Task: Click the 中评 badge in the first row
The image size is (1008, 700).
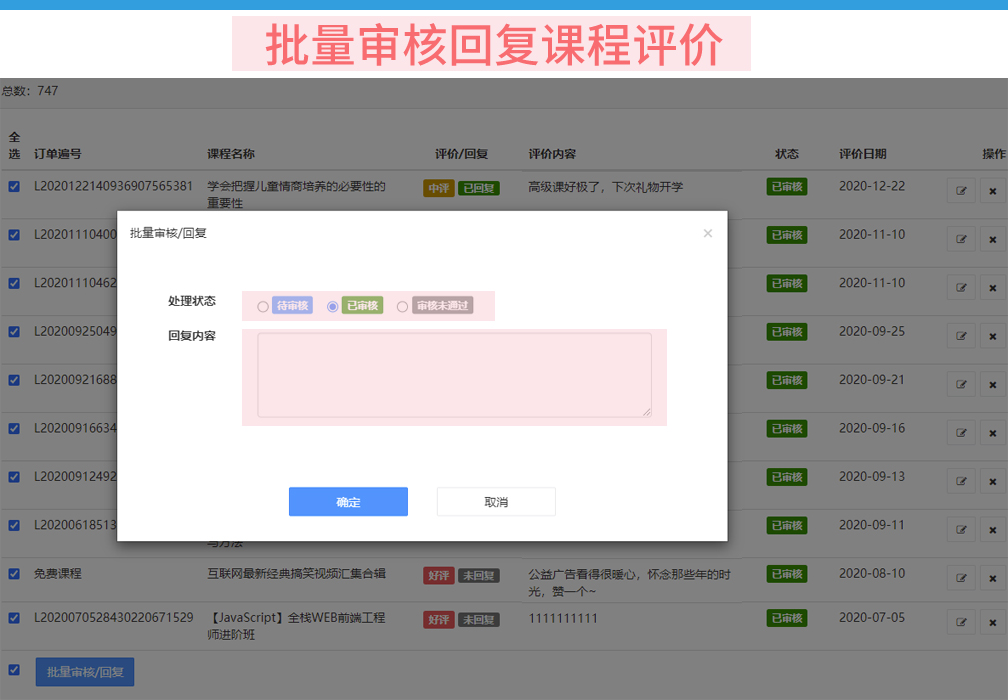Action: tap(439, 188)
